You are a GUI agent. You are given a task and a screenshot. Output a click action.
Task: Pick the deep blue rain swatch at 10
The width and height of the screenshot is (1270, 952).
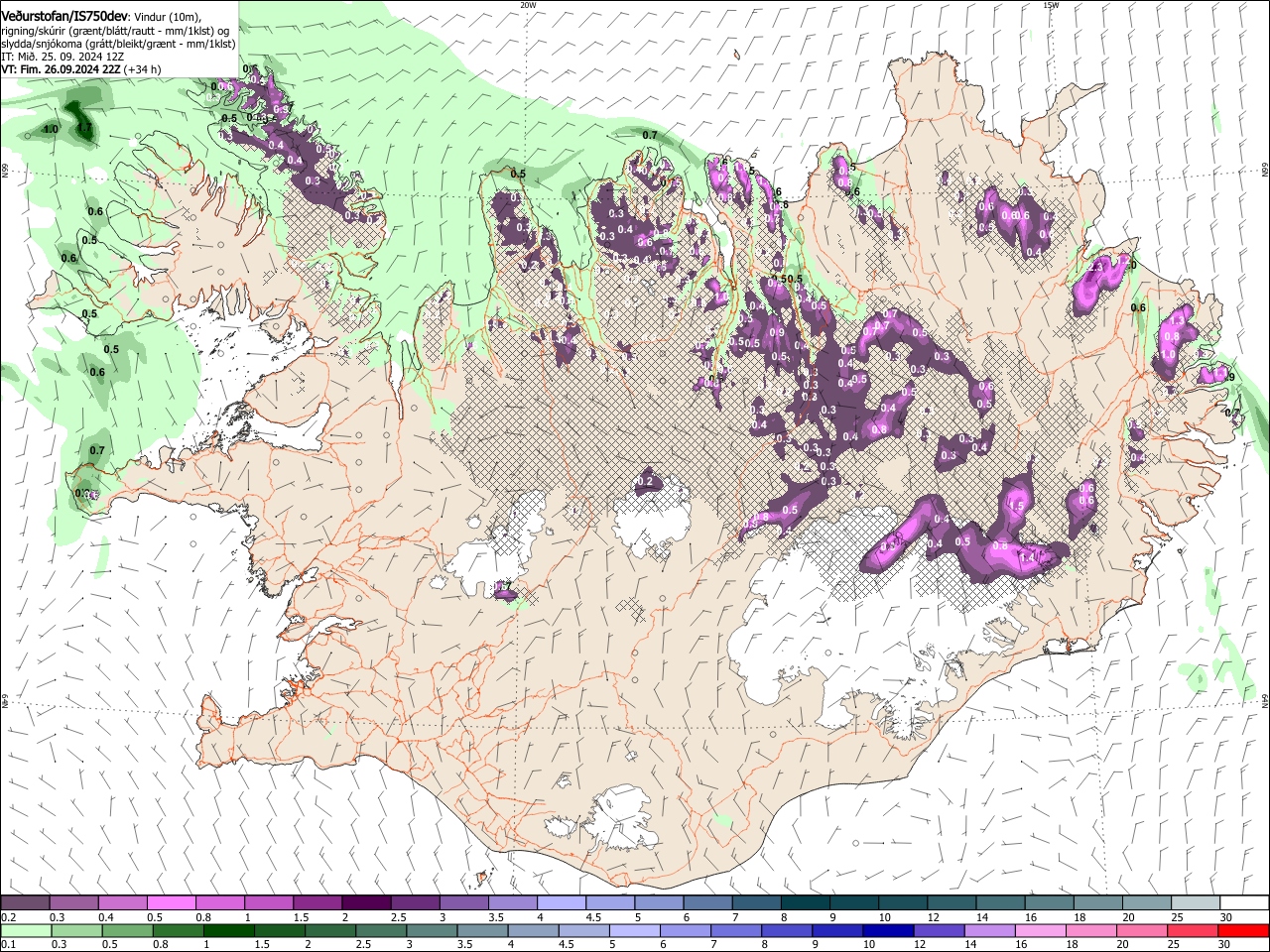click(888, 931)
